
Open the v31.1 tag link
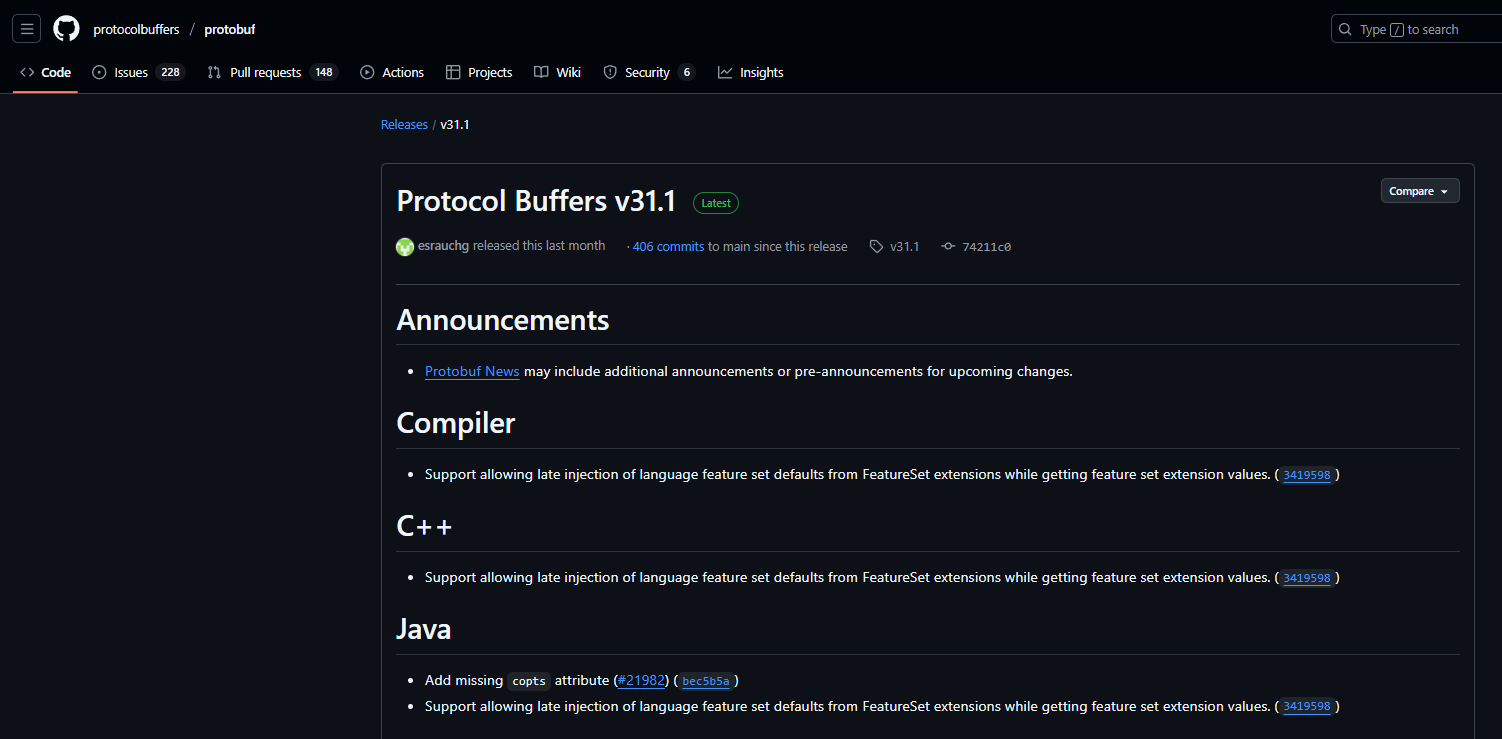(x=904, y=246)
